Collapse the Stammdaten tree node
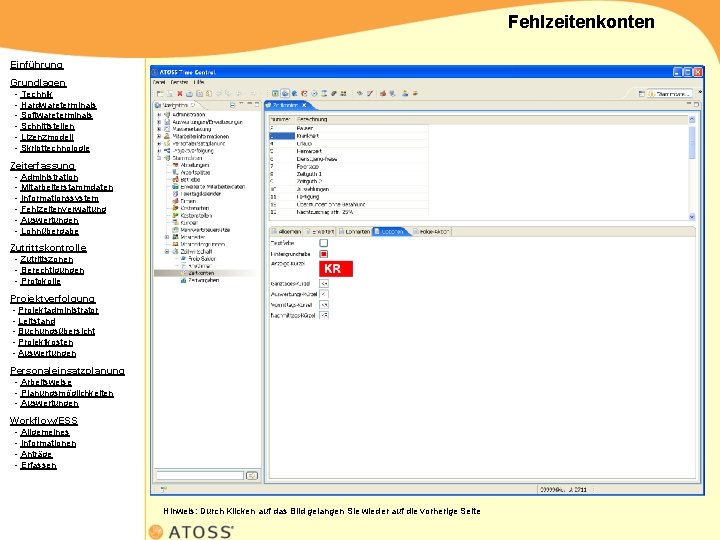The width and height of the screenshot is (720, 540). (x=159, y=158)
